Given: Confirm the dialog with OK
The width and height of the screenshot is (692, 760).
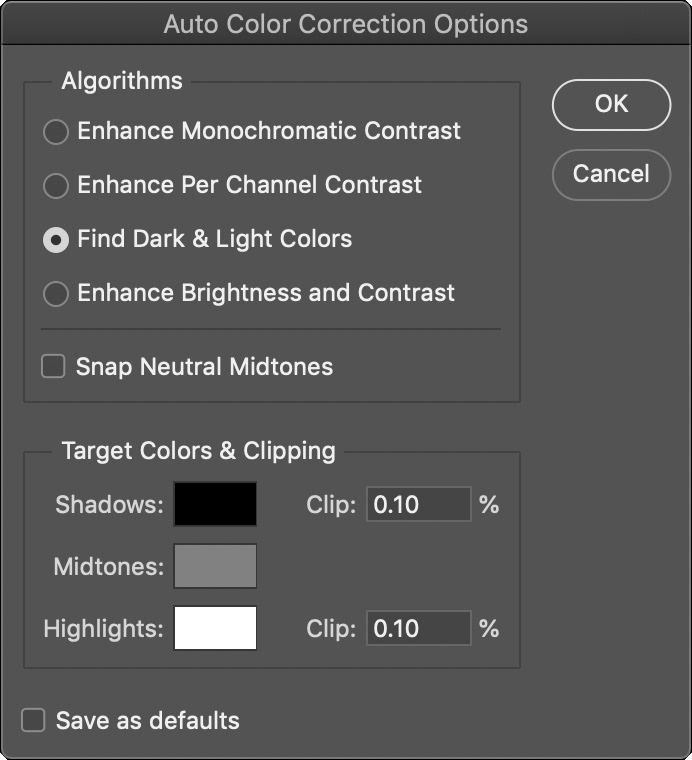Looking at the screenshot, I should (x=611, y=104).
